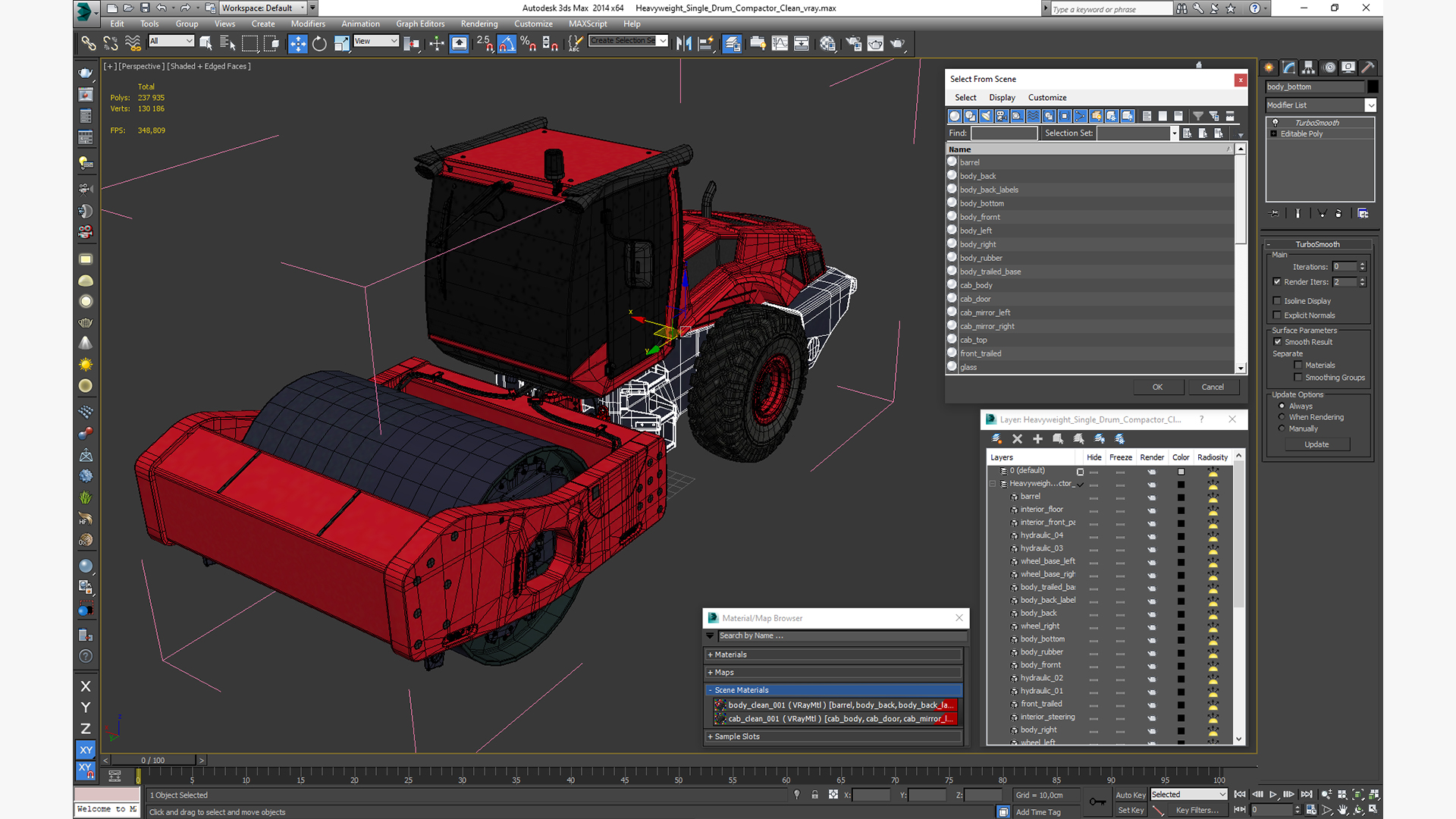Screen dimensions: 1456x819
Task: Toggle the Explicit Normals checkbox
Action: (x=1277, y=315)
